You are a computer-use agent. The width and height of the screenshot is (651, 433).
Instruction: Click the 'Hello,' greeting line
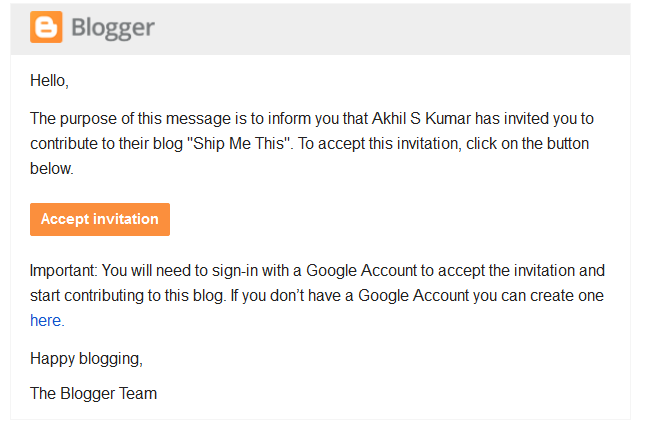click(49, 80)
